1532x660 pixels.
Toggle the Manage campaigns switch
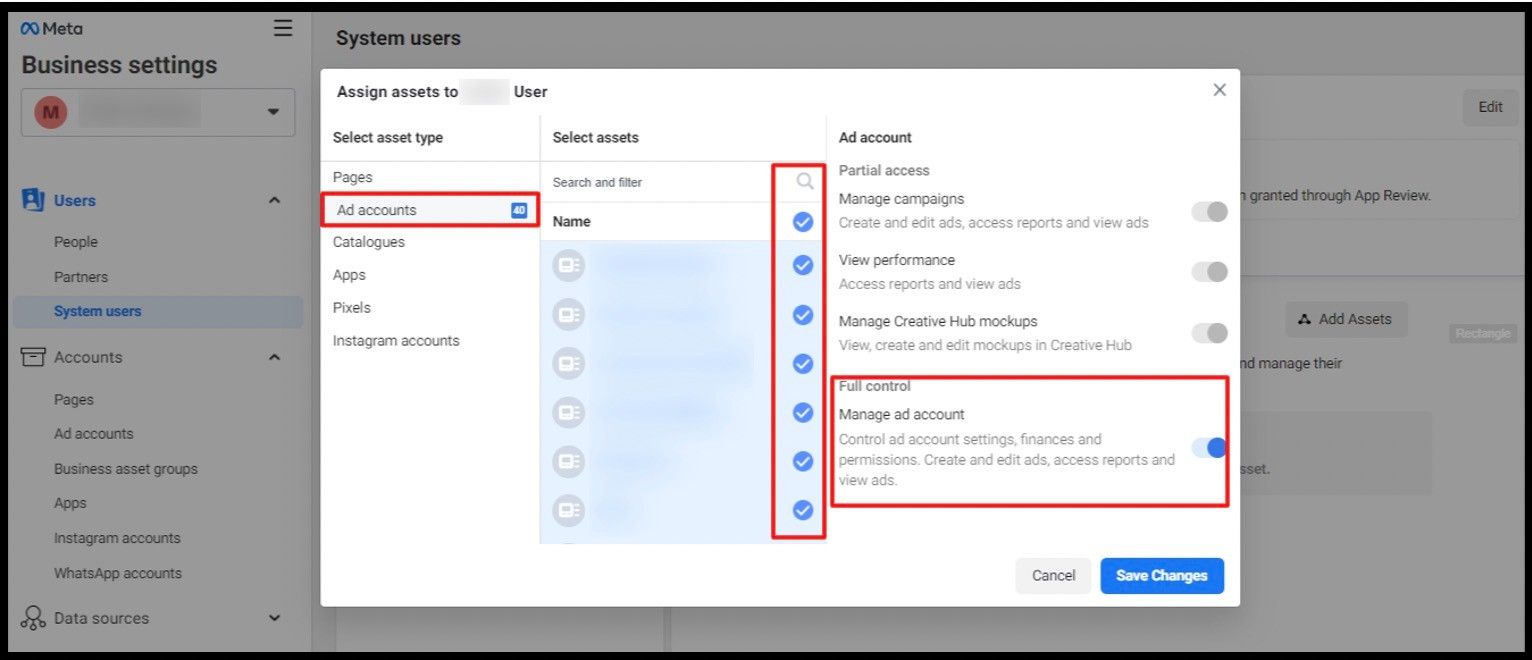1209,211
